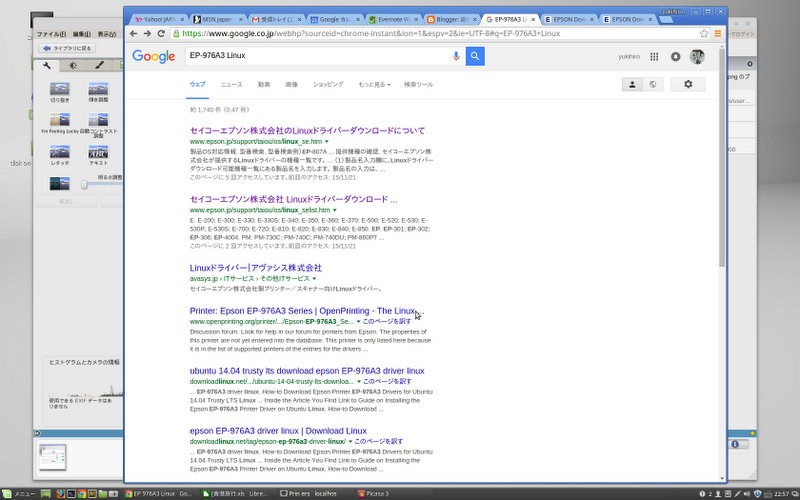Open file manager folder in taskbar
800x500 pixels.
coord(103,494)
